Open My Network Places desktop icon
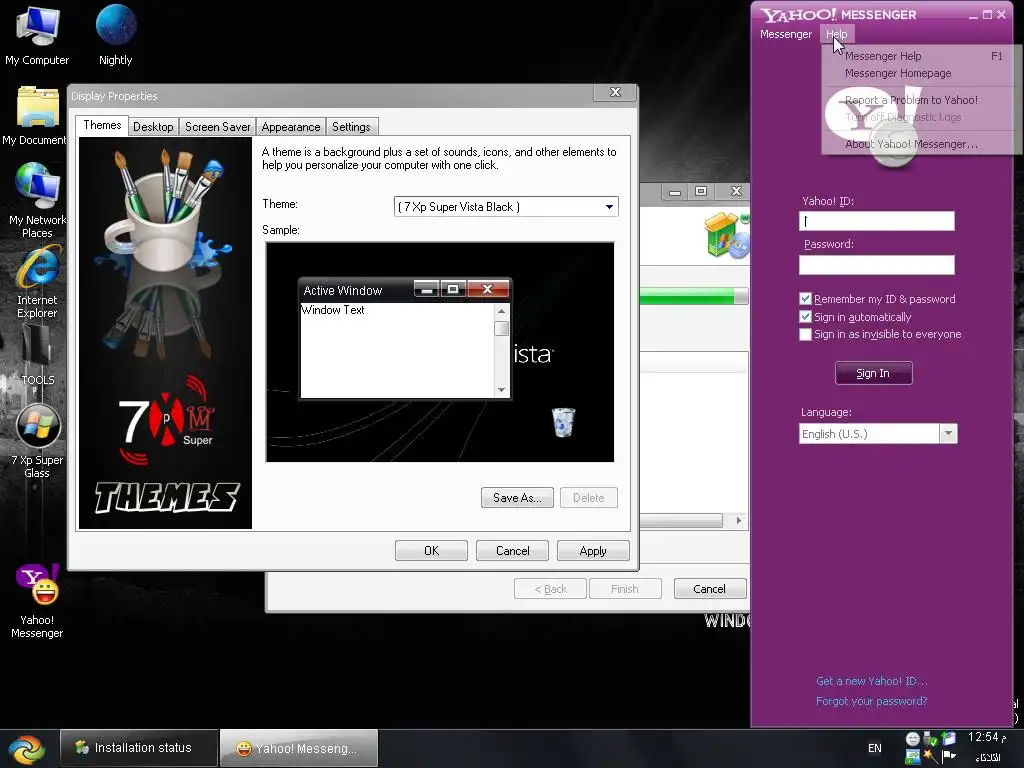The width and height of the screenshot is (1024, 768). click(37, 200)
